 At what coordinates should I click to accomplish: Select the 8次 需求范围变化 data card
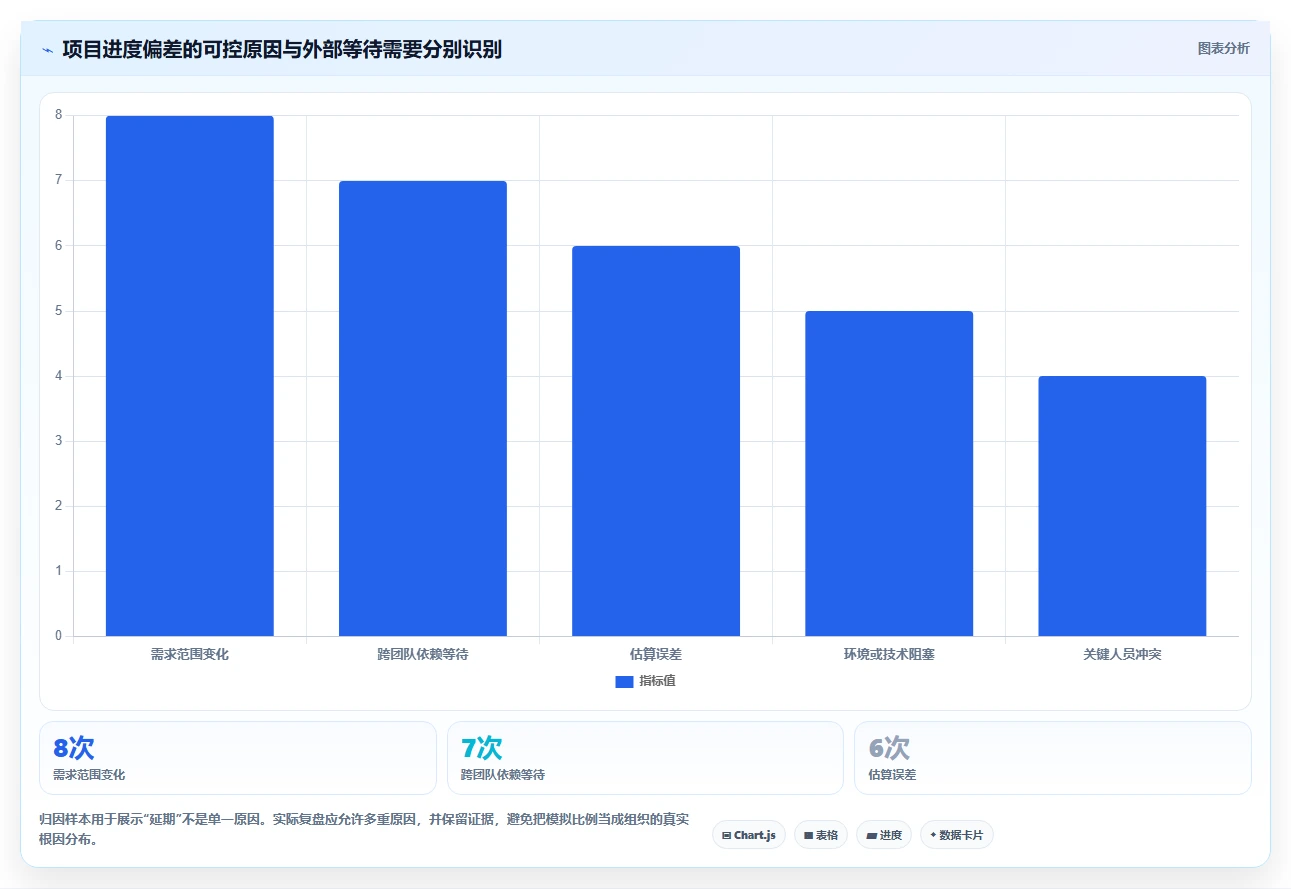pyautogui.click(x=238, y=758)
